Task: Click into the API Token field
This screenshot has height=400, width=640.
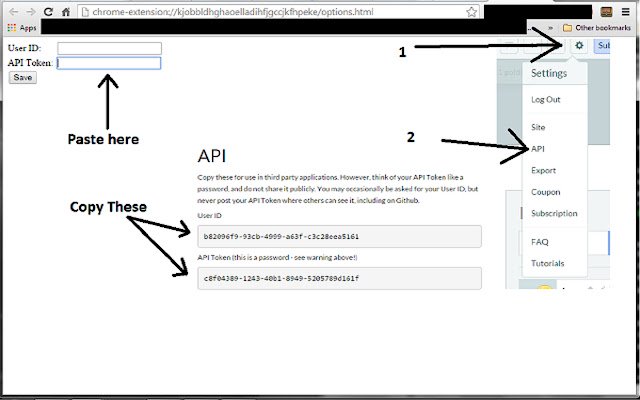Action: pyautogui.click(x=109, y=63)
